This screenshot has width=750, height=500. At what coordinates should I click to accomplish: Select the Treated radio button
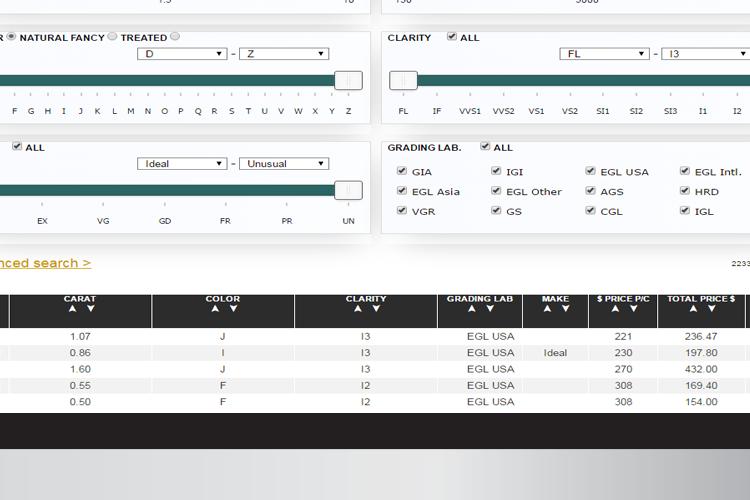(175, 36)
